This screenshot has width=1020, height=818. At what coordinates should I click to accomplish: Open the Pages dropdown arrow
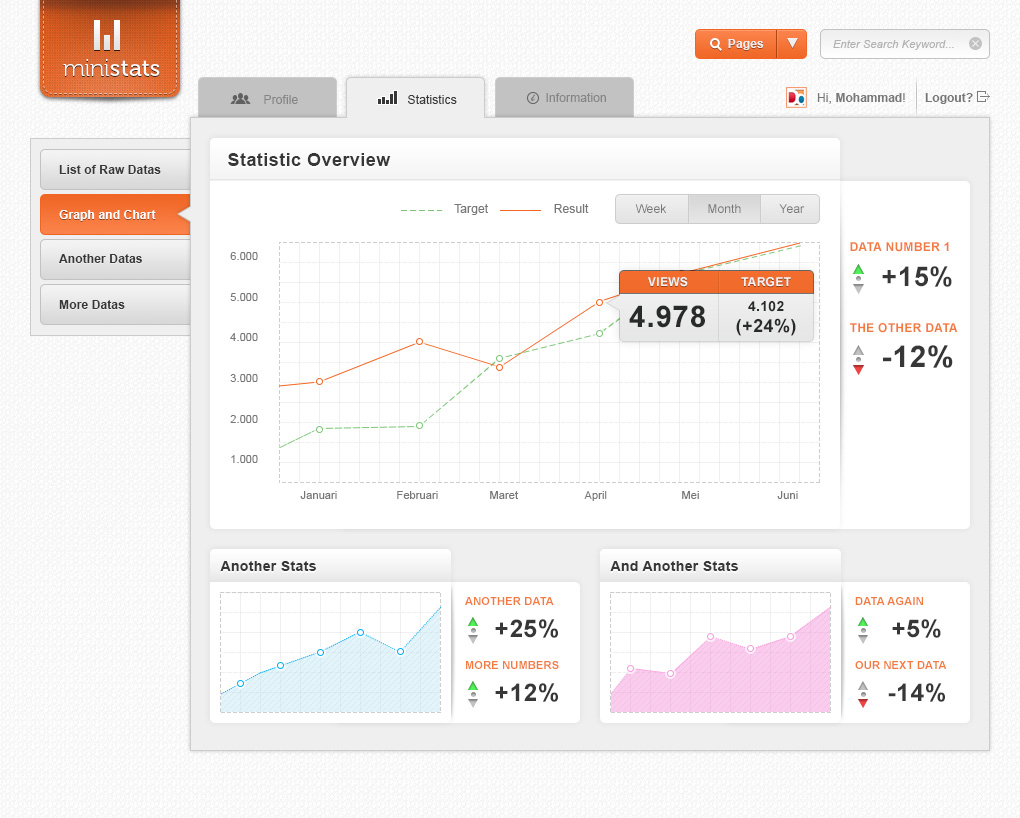(x=792, y=44)
